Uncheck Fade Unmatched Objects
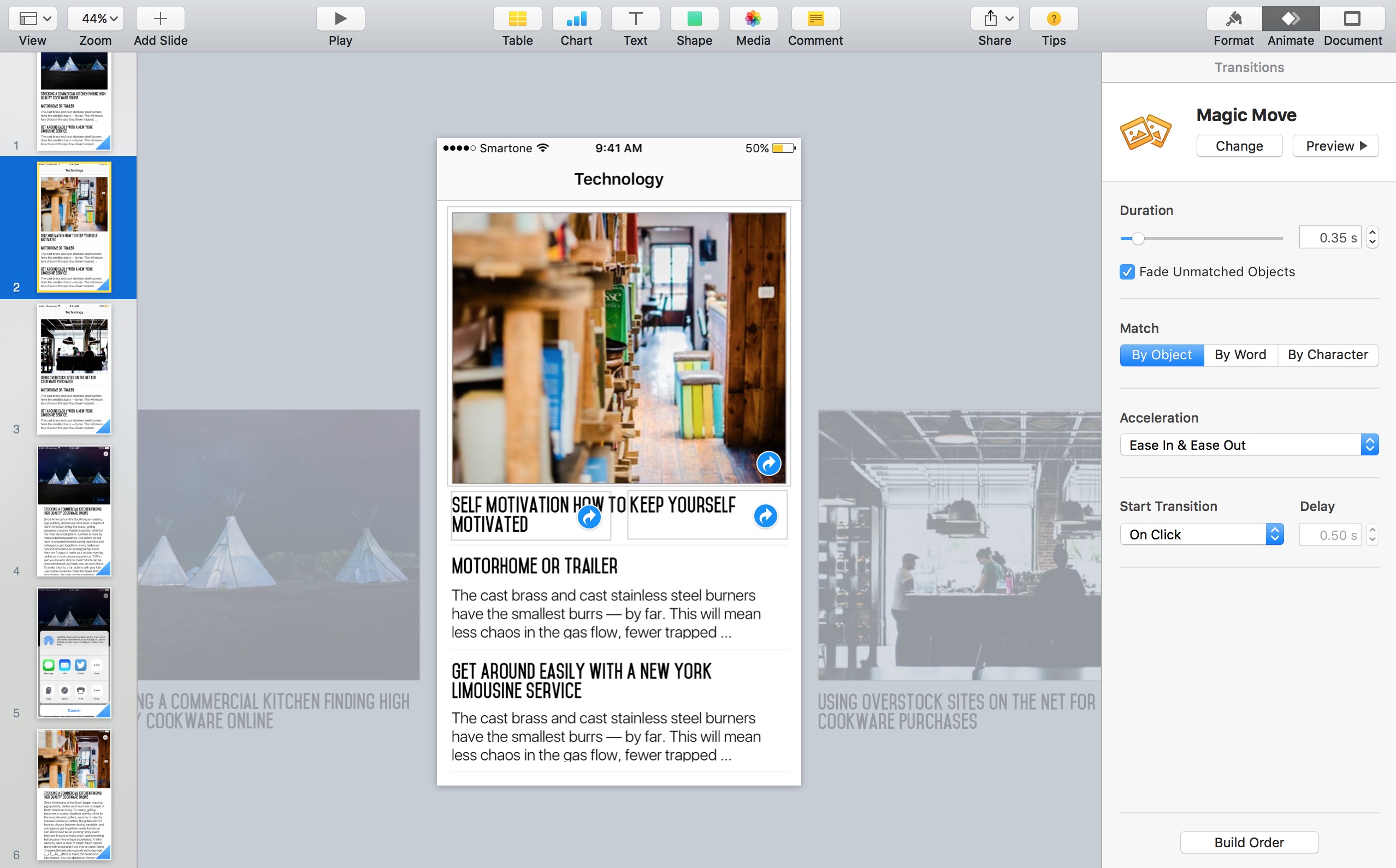The width and height of the screenshot is (1396, 868). click(1126, 271)
